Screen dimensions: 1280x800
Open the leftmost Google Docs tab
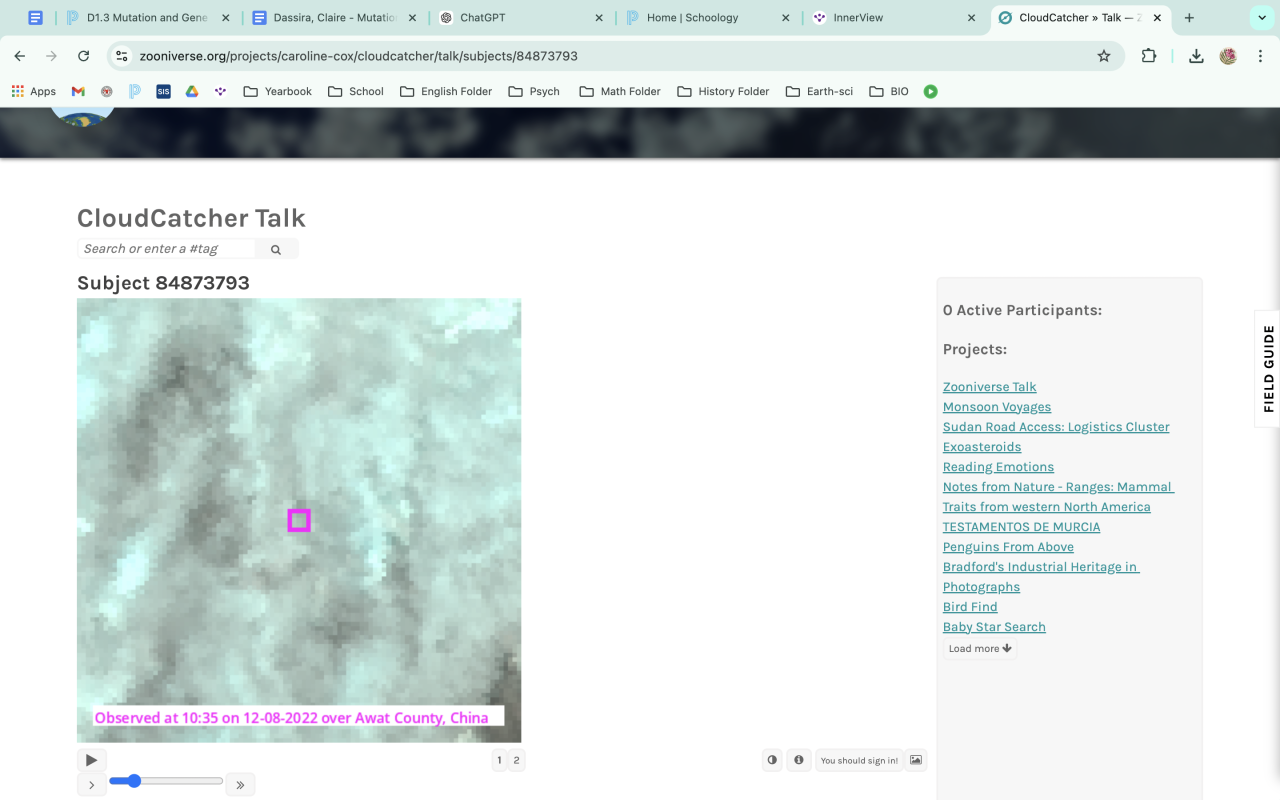(x=36, y=18)
